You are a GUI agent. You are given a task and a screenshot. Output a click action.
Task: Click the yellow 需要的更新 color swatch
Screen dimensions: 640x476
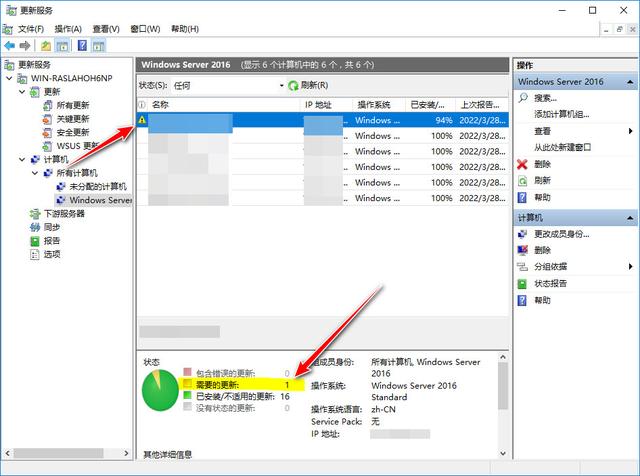click(x=187, y=384)
